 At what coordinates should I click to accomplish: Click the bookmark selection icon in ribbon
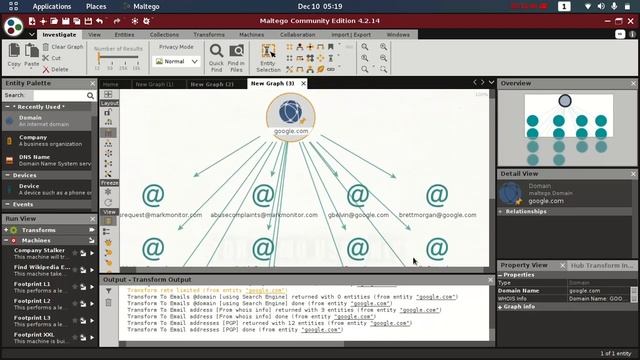(331, 47)
